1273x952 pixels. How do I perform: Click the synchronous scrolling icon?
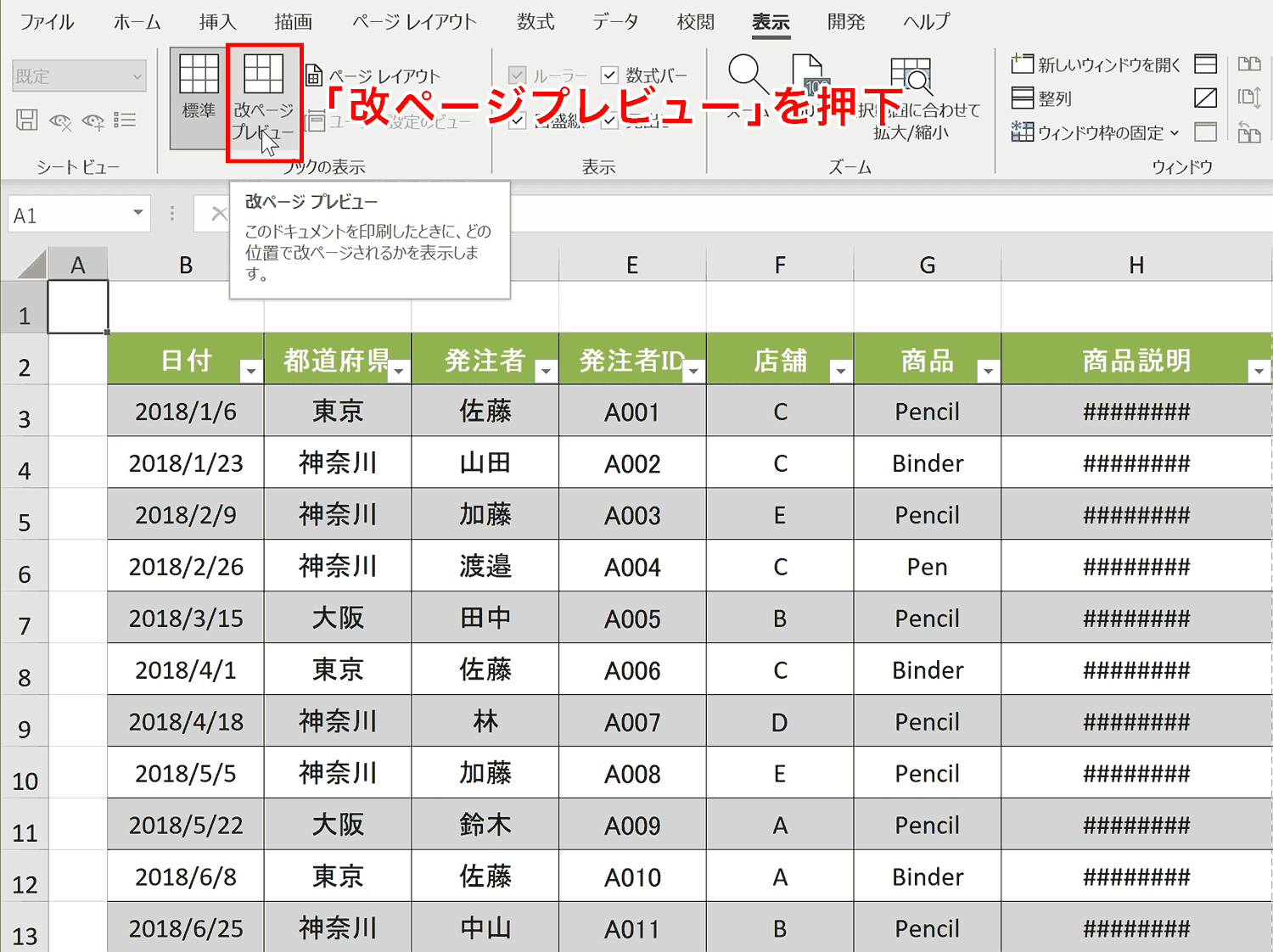pos(1249,98)
